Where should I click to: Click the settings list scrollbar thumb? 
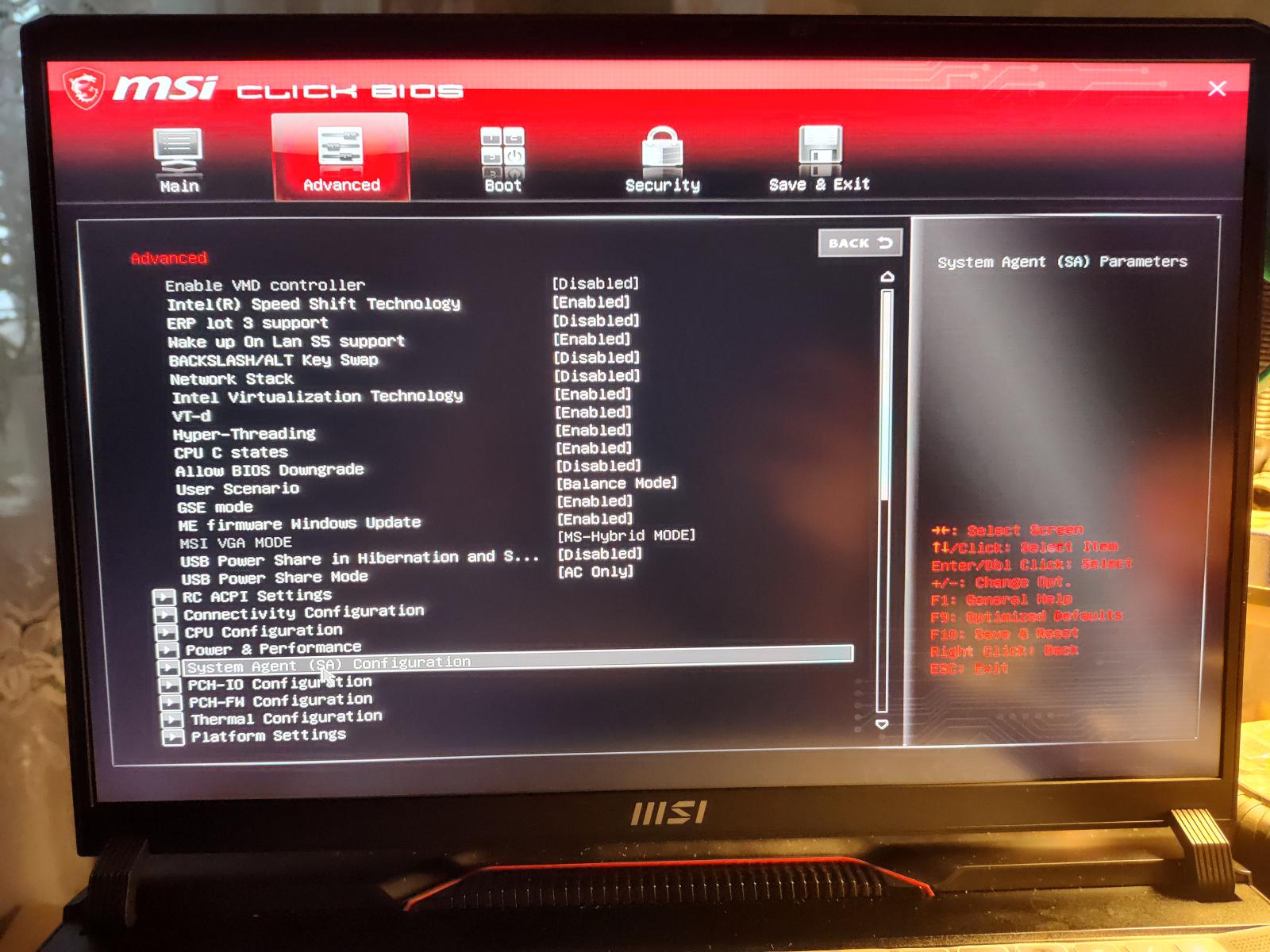coord(886,395)
